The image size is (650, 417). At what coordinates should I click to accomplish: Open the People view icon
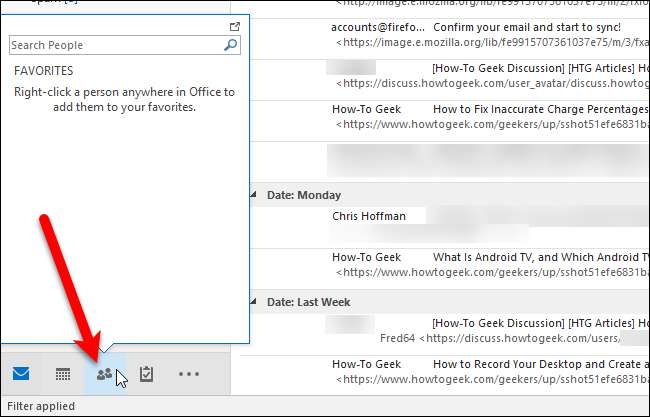pyautogui.click(x=104, y=374)
